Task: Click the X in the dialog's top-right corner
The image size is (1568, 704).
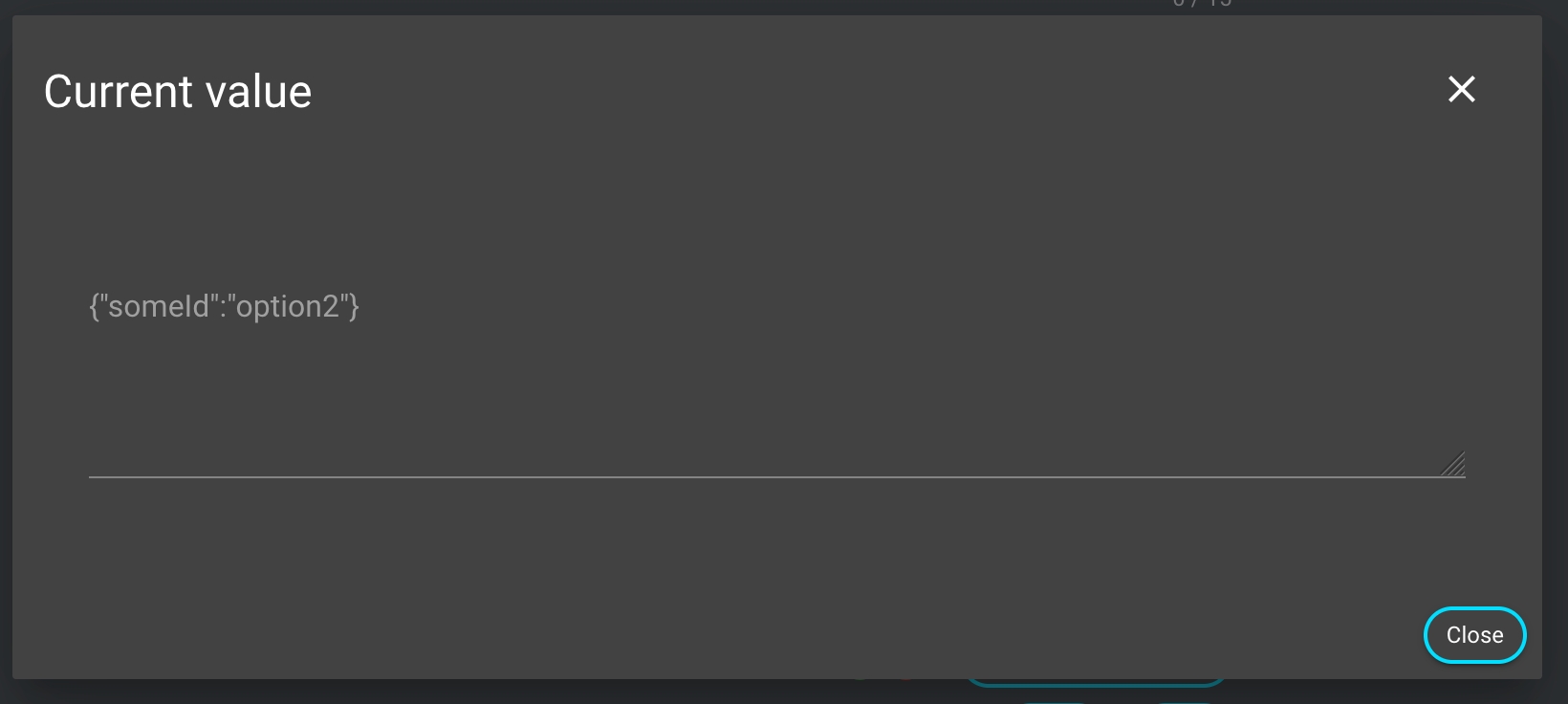Action: point(1461,89)
